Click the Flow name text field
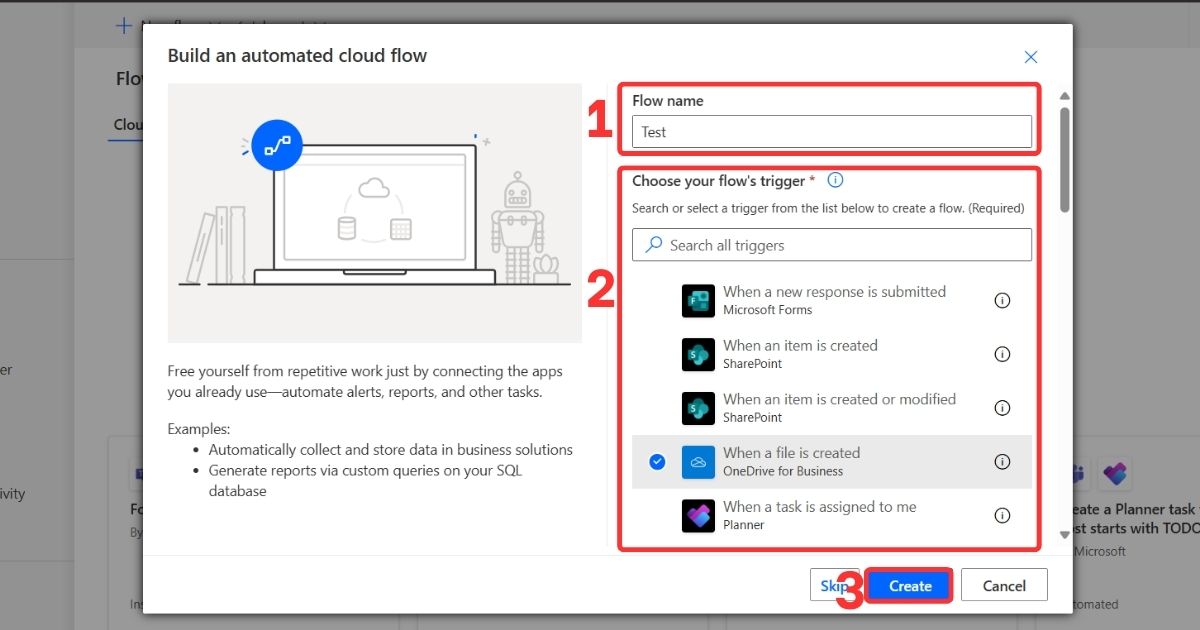This screenshot has width=1200, height=630. click(831, 132)
